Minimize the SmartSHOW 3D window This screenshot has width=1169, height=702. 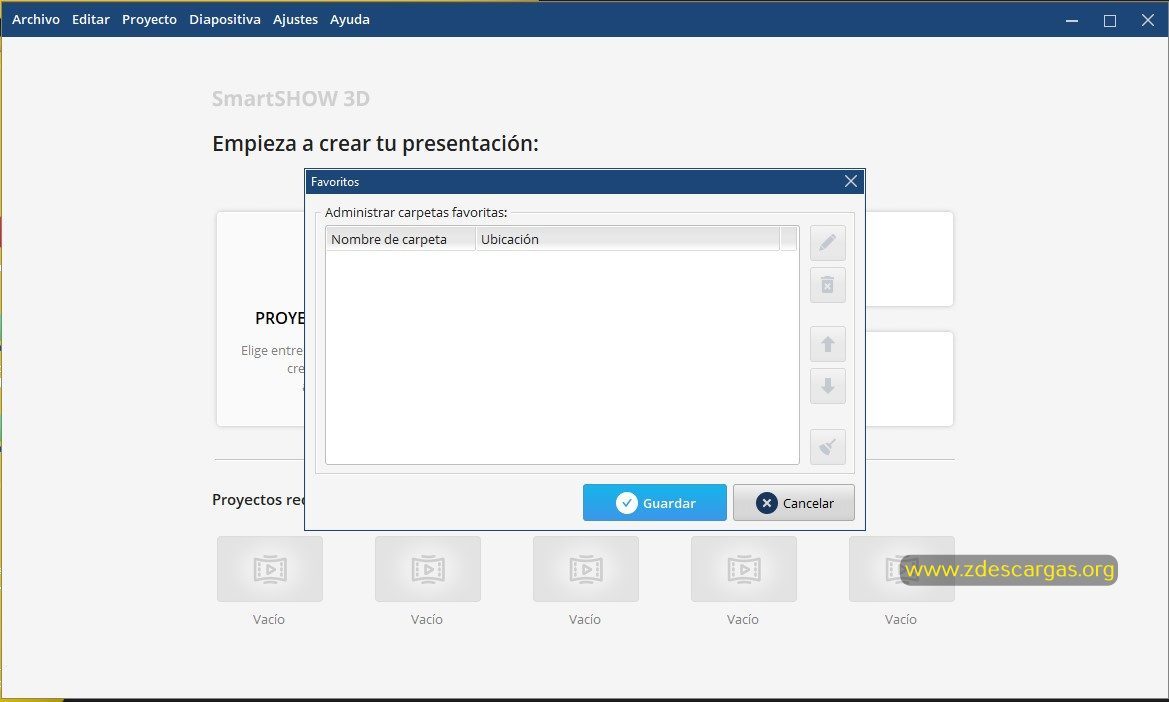pyautogui.click(x=1072, y=20)
